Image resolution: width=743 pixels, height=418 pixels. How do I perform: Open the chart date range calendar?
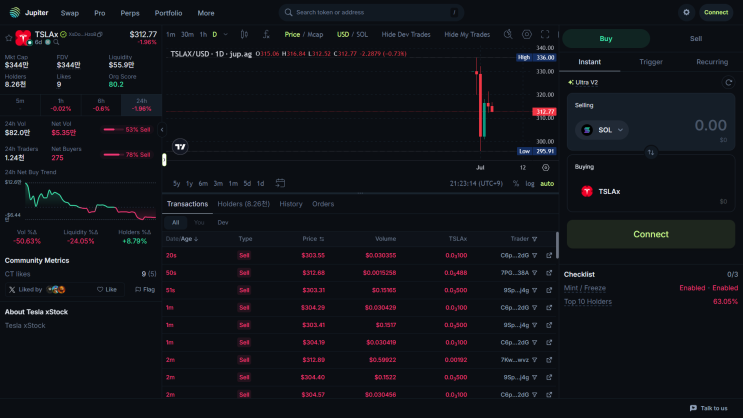280,183
